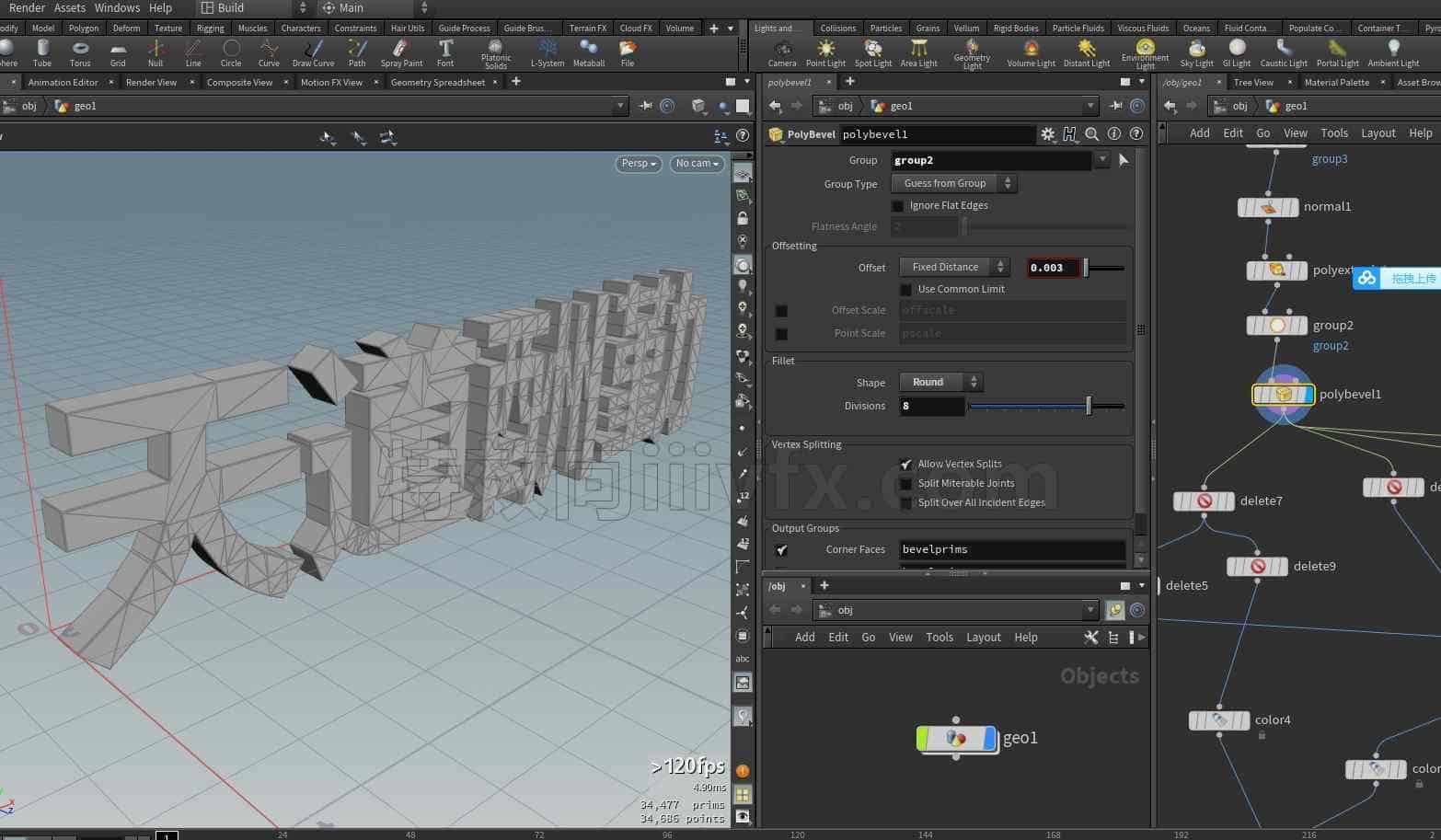Open the PolyBevel node info icon
This screenshot has width=1441, height=840.
[1114, 134]
